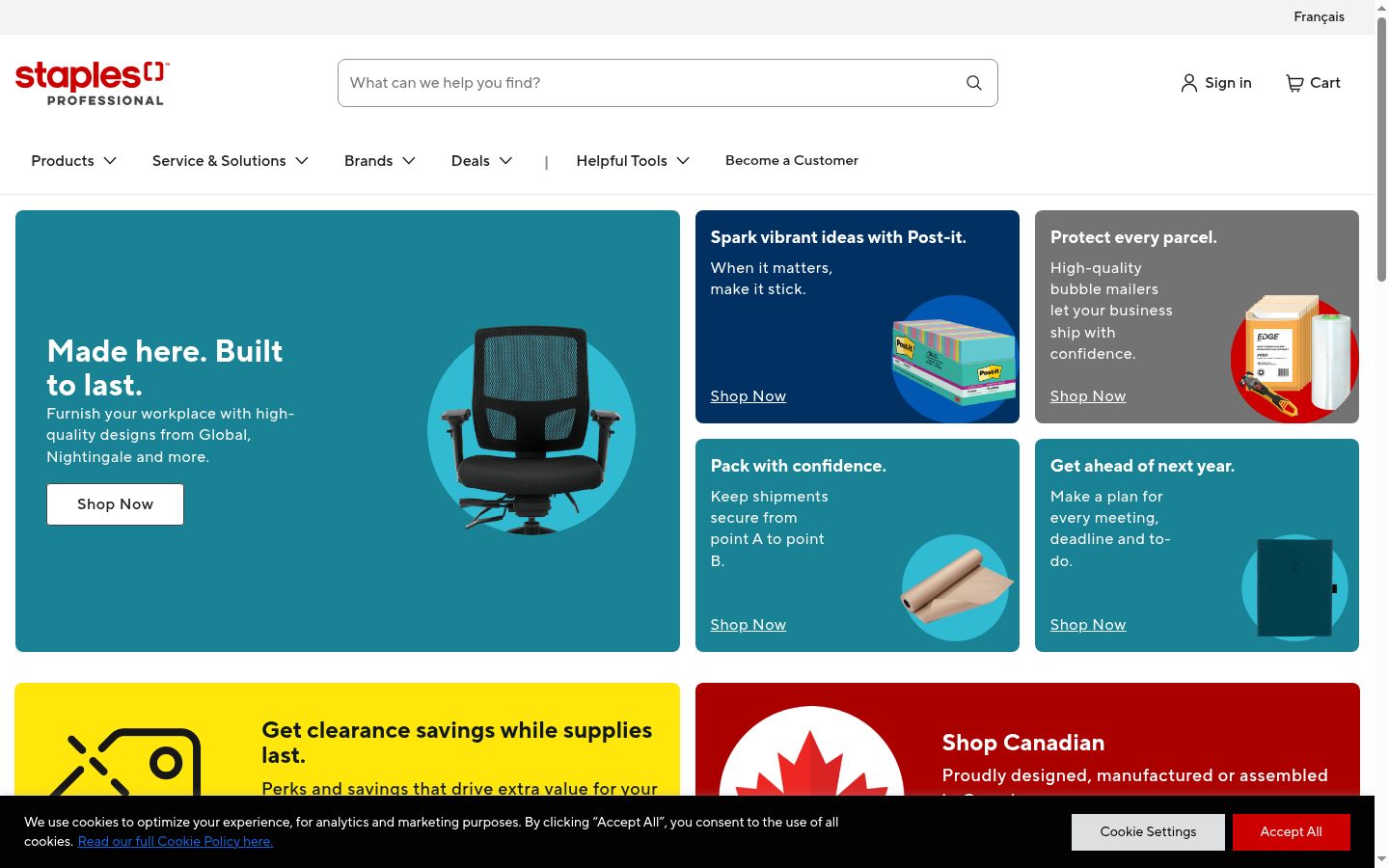
Task: Click the Sign in text link
Action: point(1228,83)
